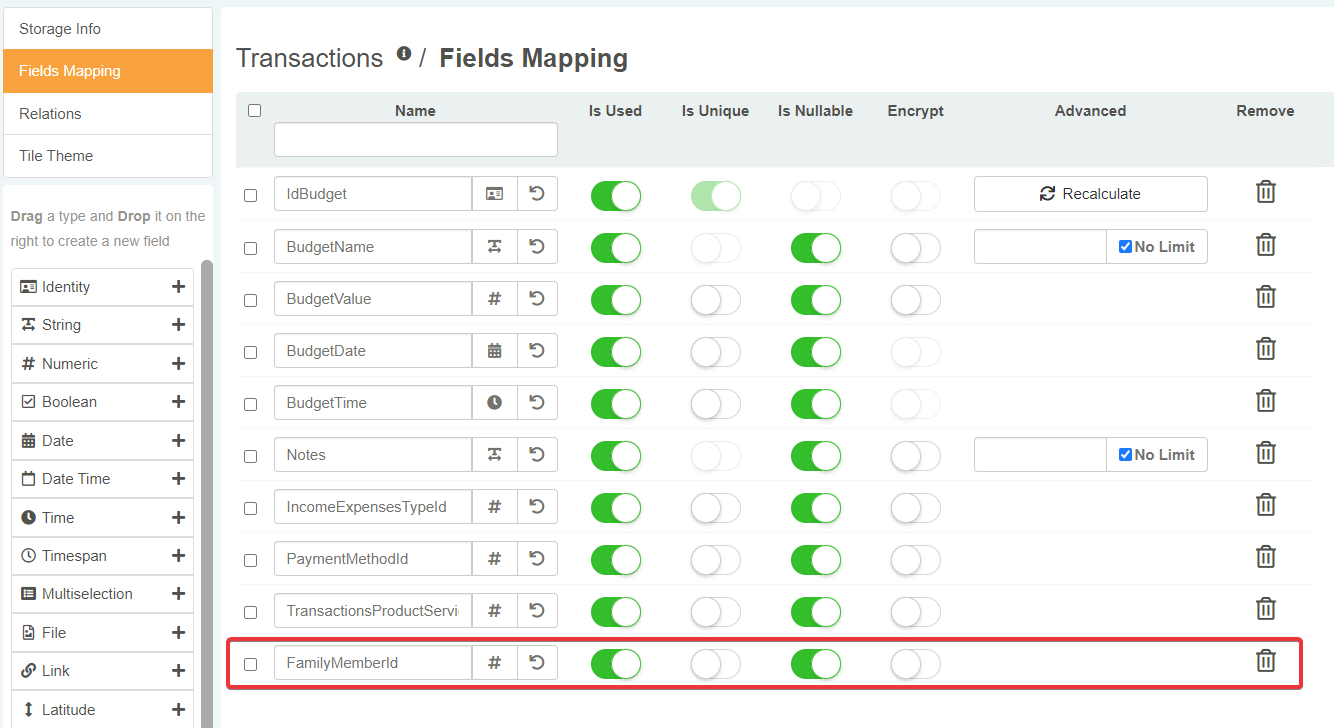Screen dimensions: 1334x728
Task: Click plus next to Multiselection type
Action: tap(178, 594)
